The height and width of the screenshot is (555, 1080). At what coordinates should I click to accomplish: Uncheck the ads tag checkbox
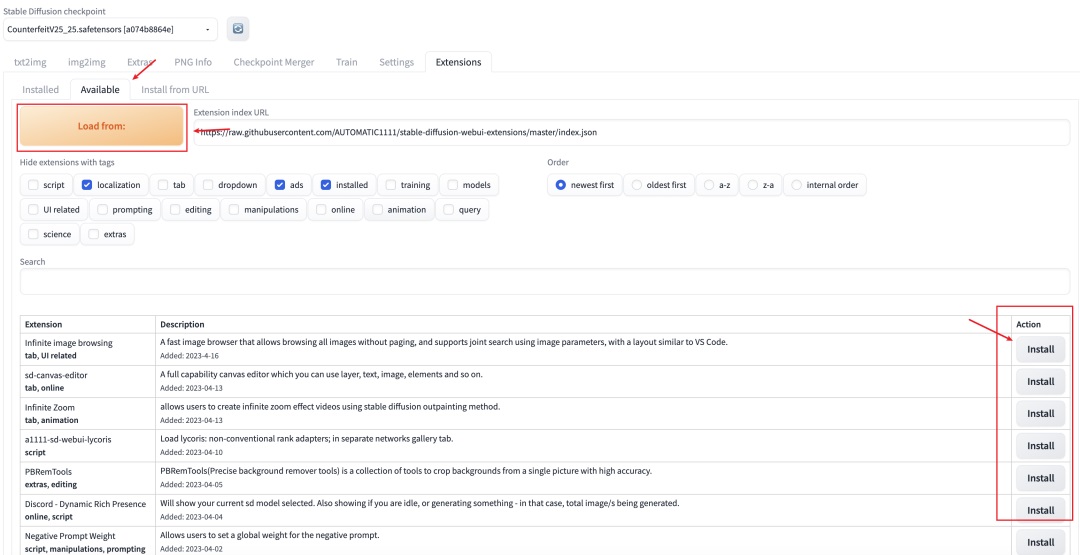(281, 185)
